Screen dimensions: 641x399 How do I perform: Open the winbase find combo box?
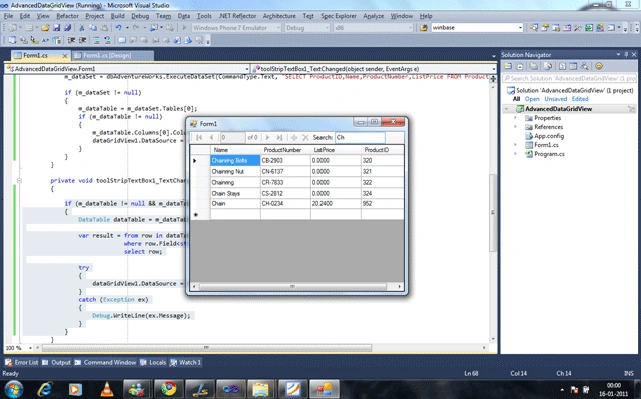(520, 28)
